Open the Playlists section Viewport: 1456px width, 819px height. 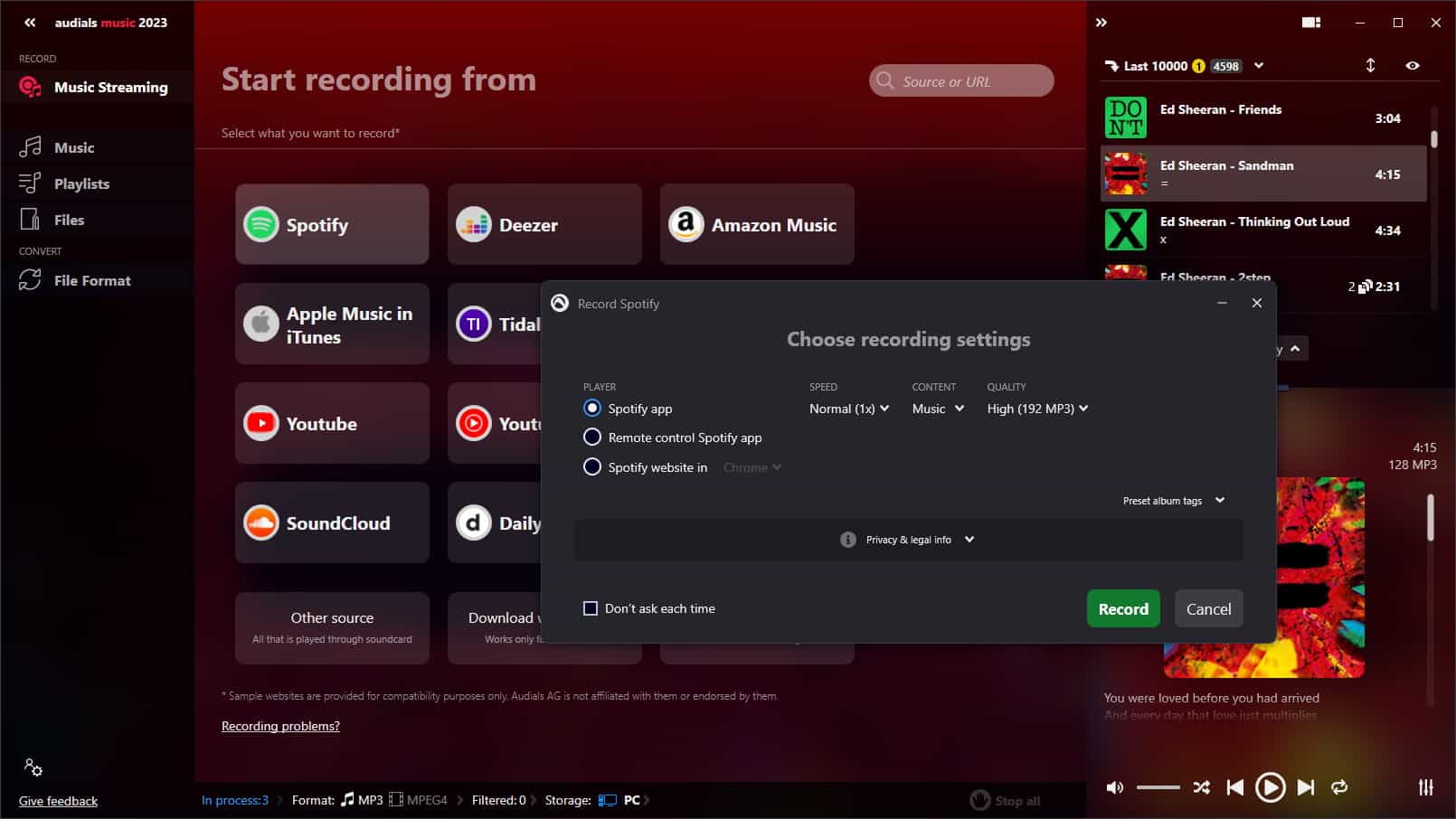point(97,184)
